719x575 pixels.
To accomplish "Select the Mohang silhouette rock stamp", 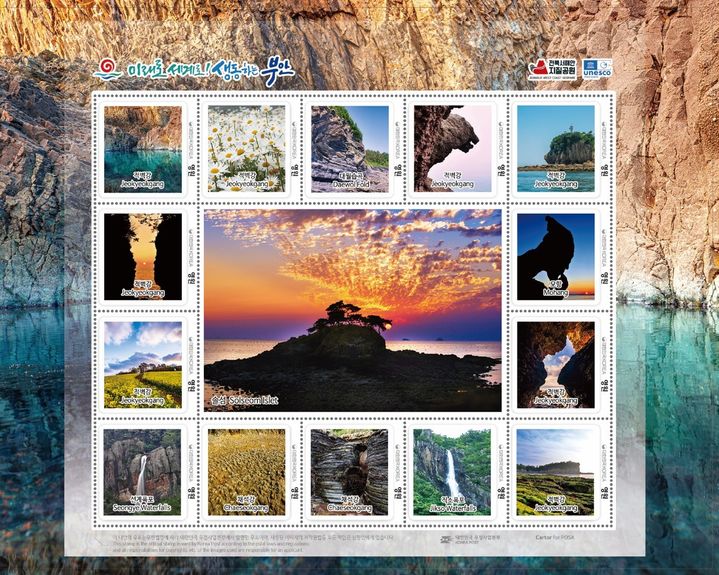I will (556, 257).
